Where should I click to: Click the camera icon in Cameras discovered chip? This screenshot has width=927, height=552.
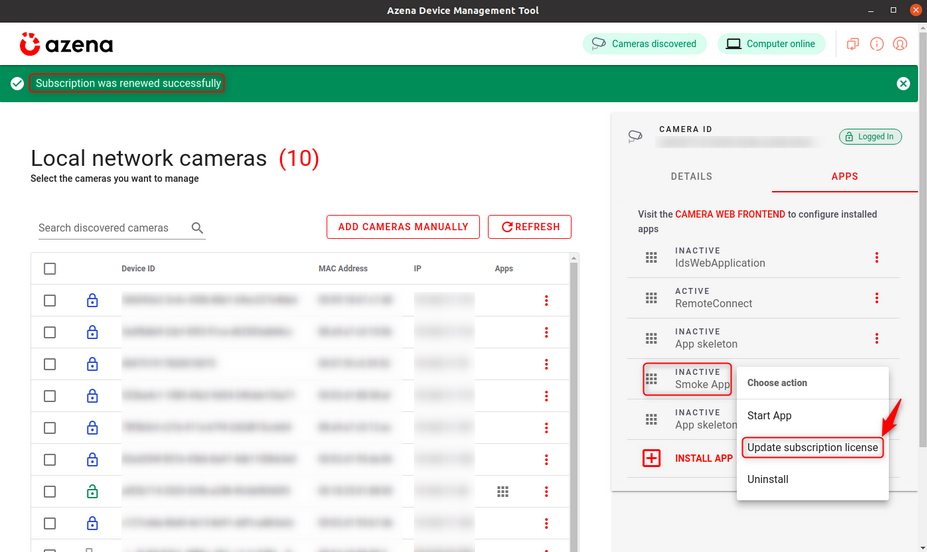pos(599,44)
